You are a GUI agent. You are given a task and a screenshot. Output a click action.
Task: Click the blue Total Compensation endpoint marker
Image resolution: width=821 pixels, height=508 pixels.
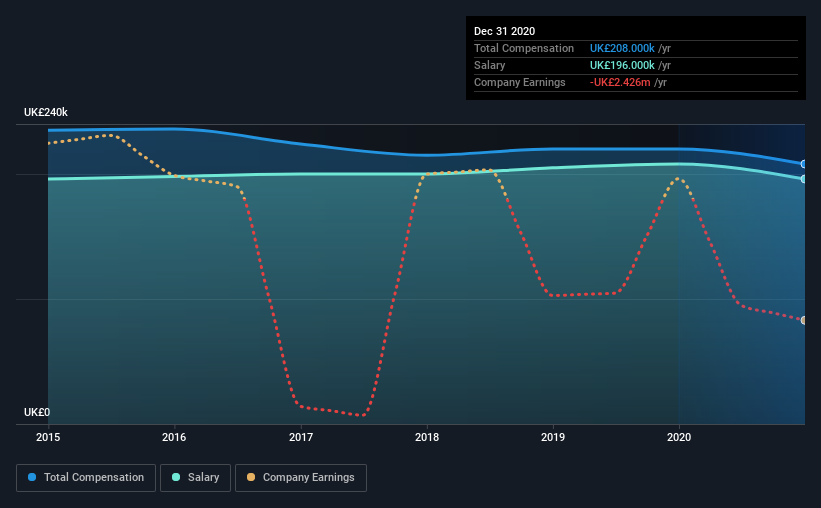tap(803, 164)
